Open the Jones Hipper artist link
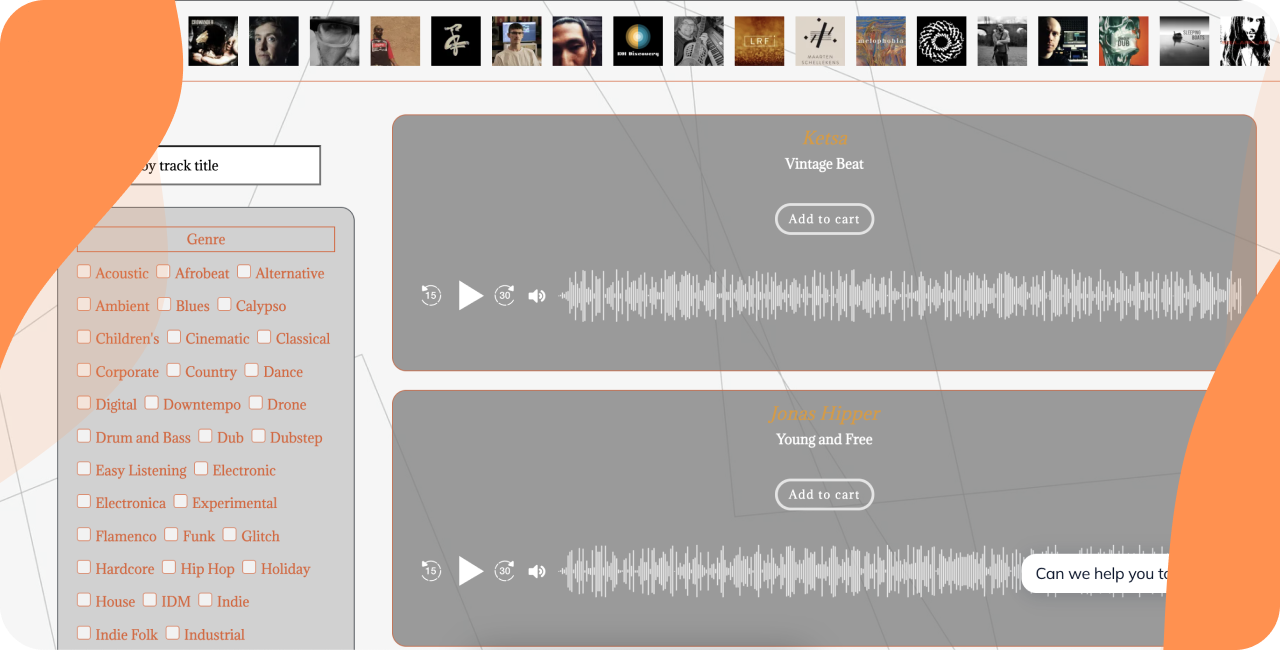The width and height of the screenshot is (1280, 650). pos(824,413)
